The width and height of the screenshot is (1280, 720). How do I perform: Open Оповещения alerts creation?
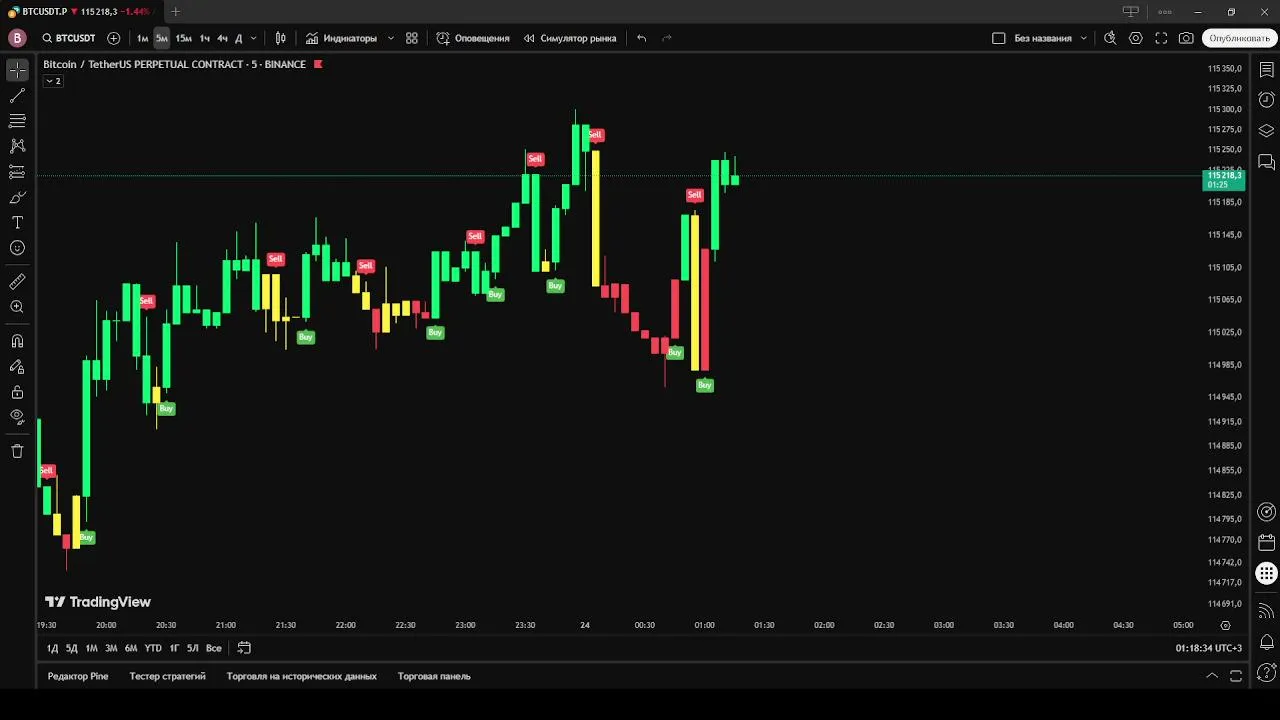[473, 38]
